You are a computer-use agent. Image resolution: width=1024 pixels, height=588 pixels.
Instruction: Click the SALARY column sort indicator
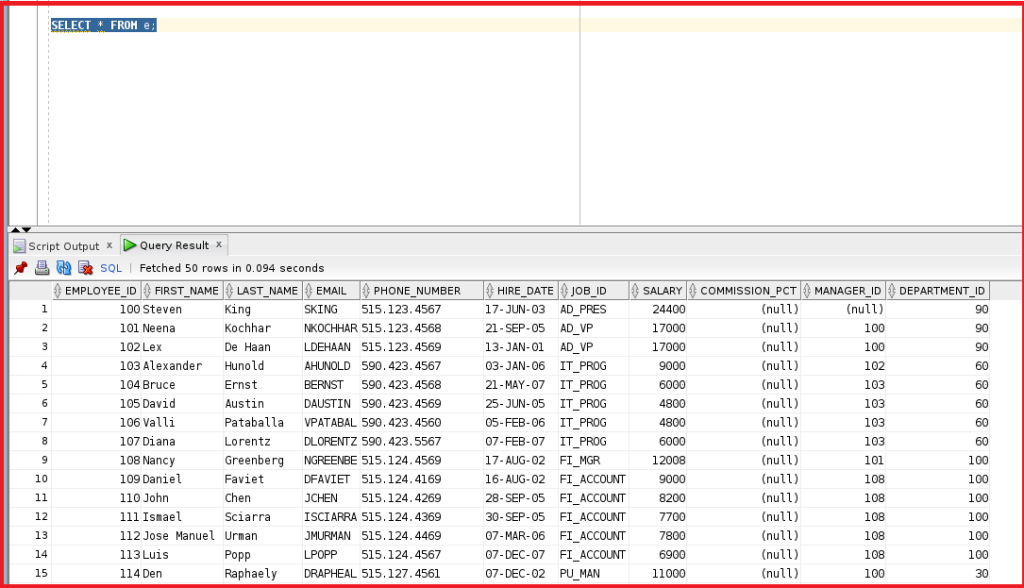coord(636,290)
